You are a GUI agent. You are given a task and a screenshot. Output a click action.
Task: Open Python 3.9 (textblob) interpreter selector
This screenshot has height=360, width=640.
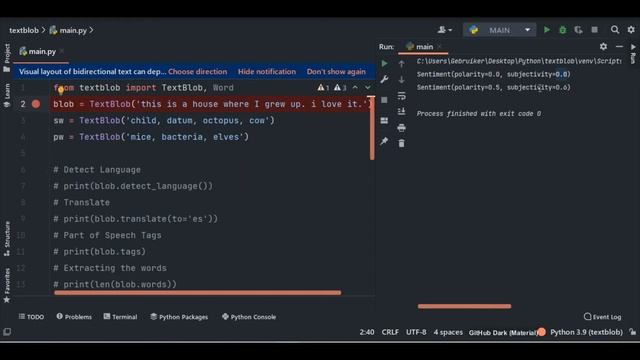(x=586, y=332)
